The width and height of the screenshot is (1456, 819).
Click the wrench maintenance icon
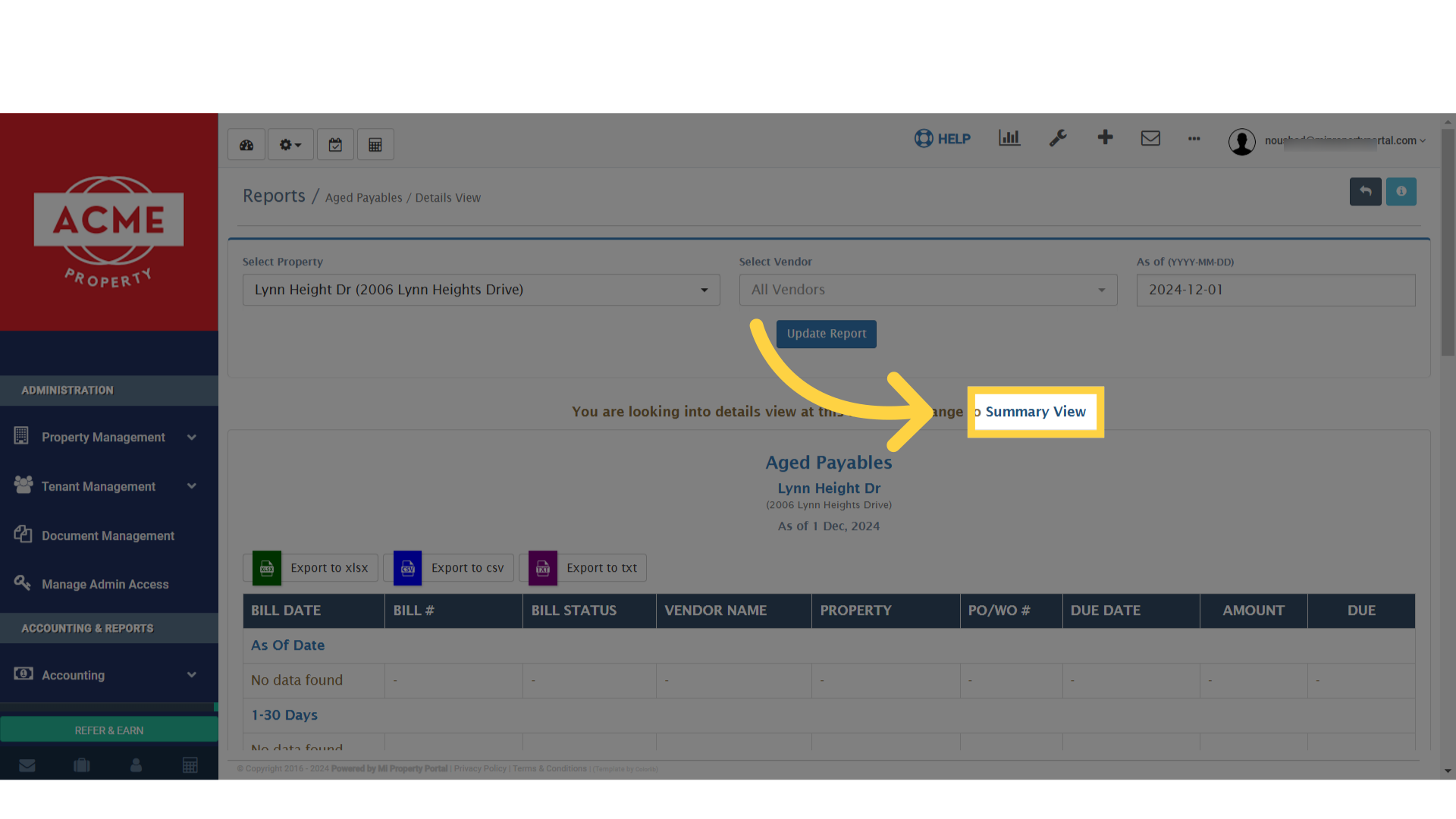pos(1058,138)
